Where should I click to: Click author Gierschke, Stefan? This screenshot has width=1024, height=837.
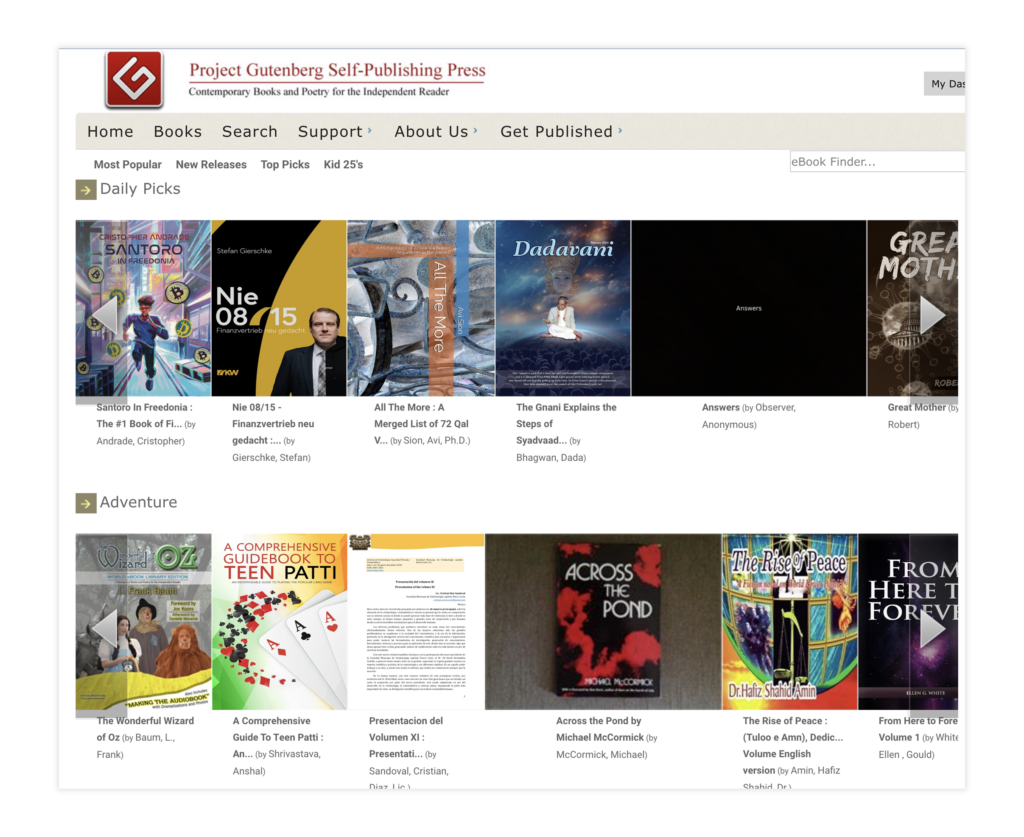click(x=271, y=458)
